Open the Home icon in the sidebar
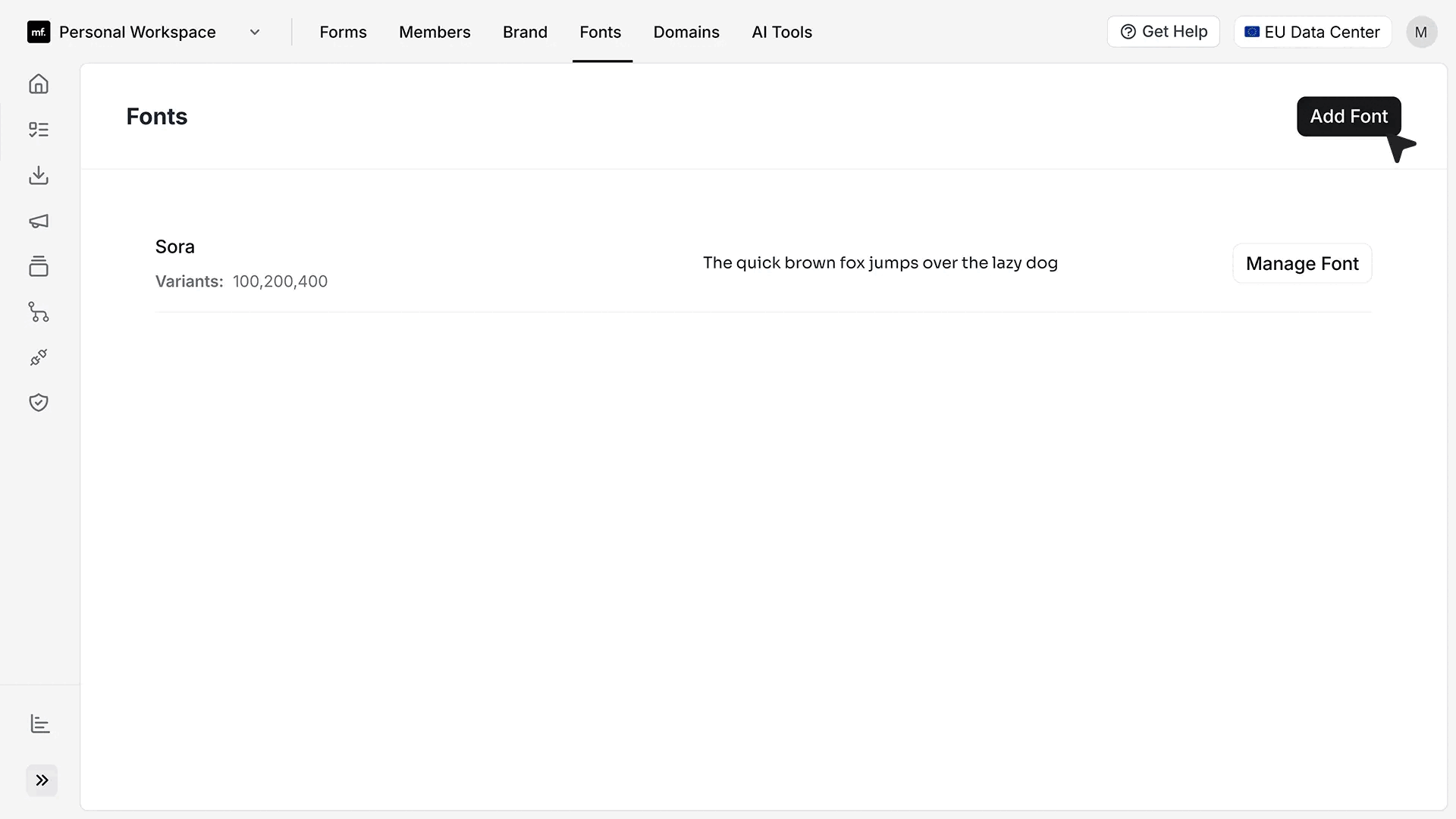Image resolution: width=1456 pixels, height=819 pixels. point(39,84)
